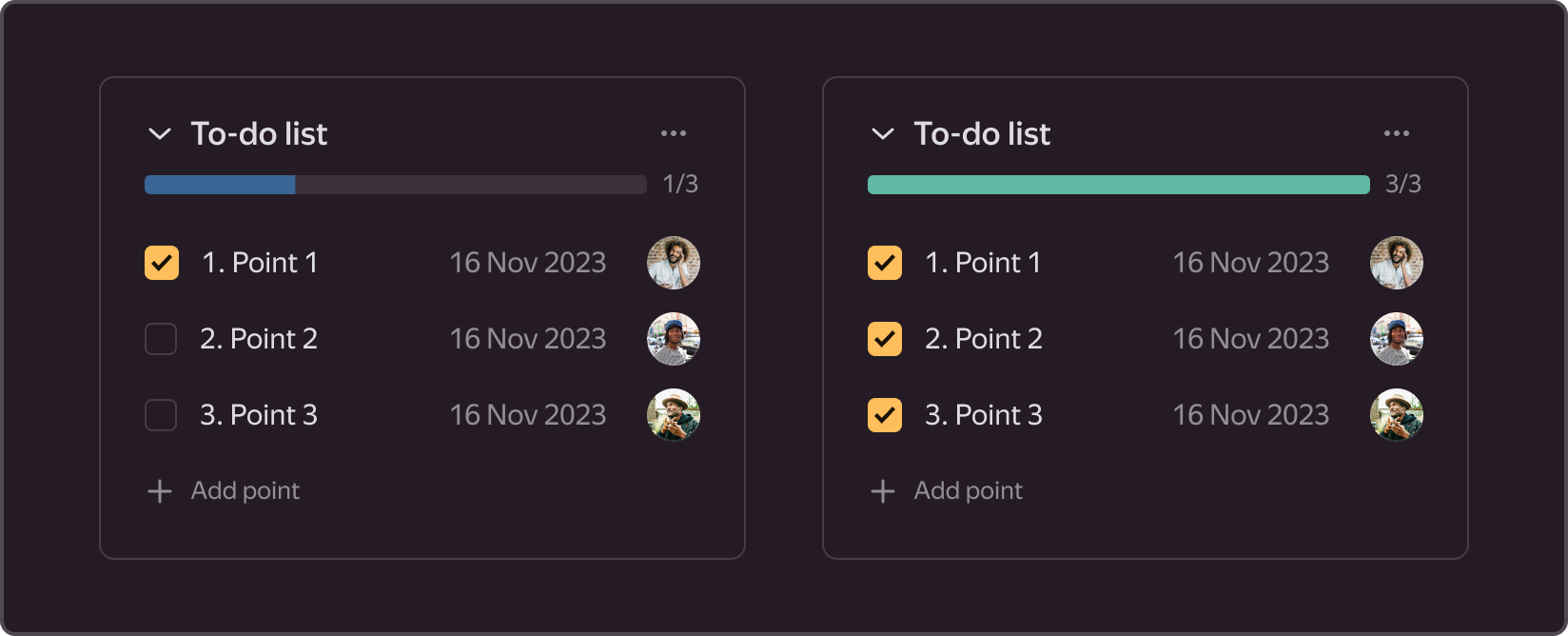The image size is (1568, 636).
Task: Collapse the right to-do list with the chevron
Action: [883, 134]
